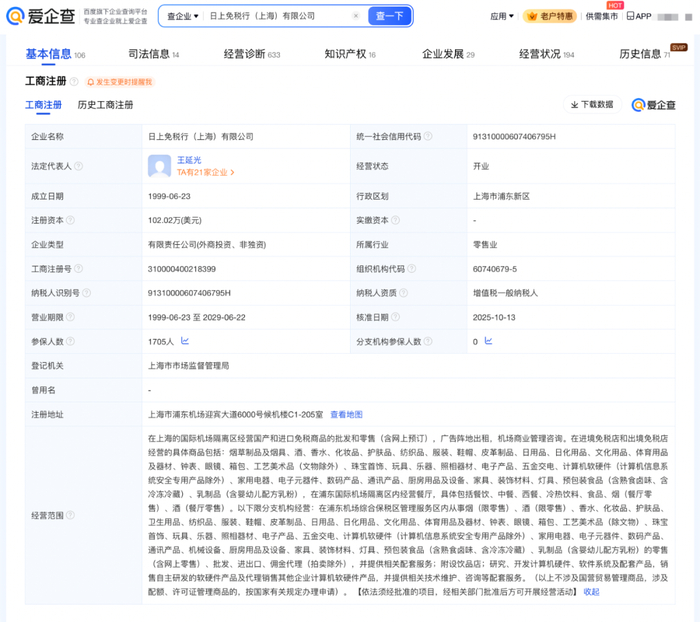The width and height of the screenshot is (700, 622).
Task: Open the 参保人数 trend chart icon
Action: point(185,341)
